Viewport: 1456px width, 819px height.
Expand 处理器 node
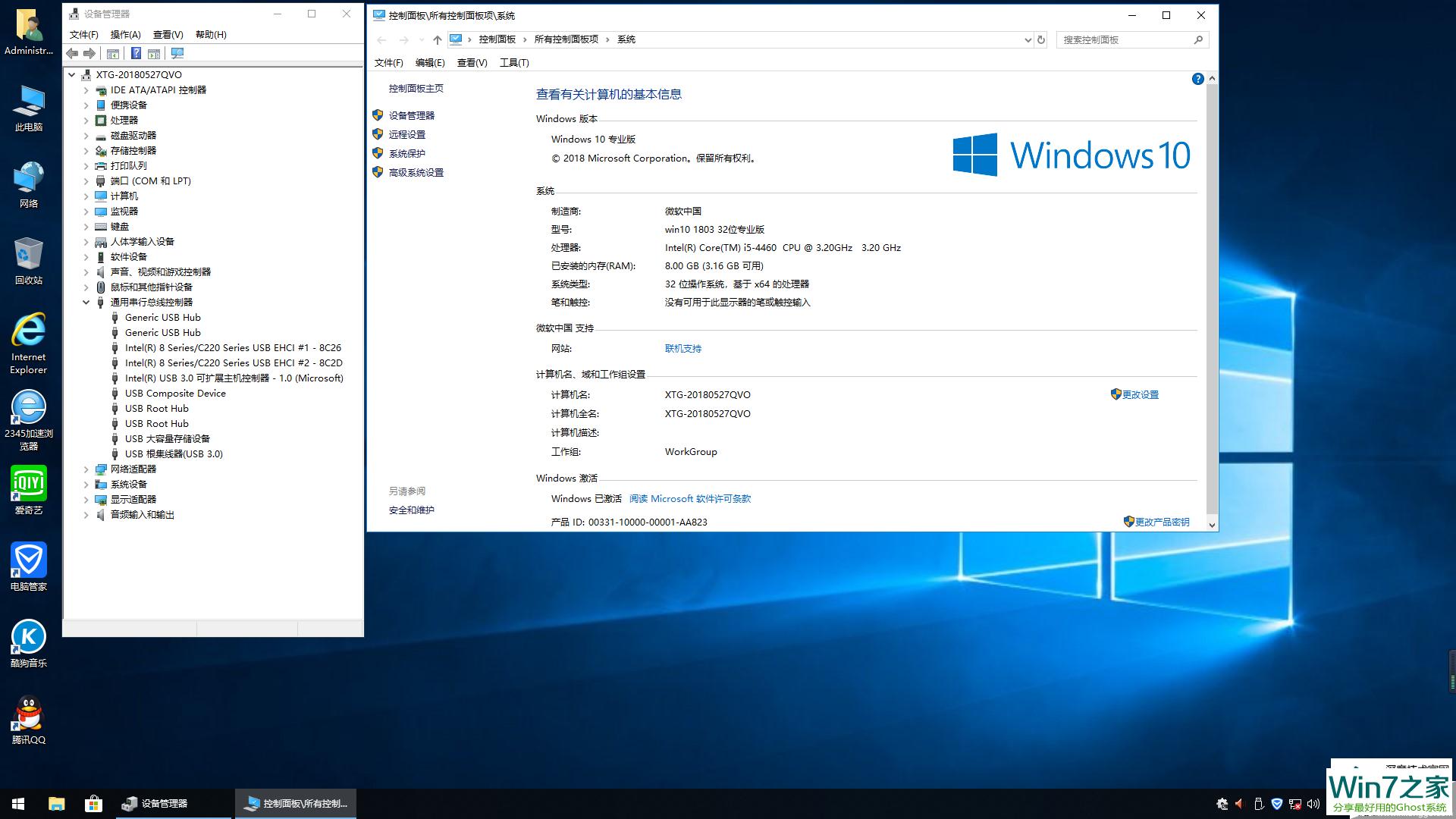pos(86,121)
